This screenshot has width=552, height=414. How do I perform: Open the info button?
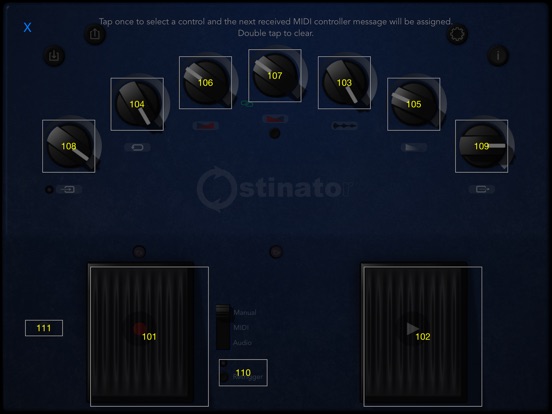coord(498,56)
